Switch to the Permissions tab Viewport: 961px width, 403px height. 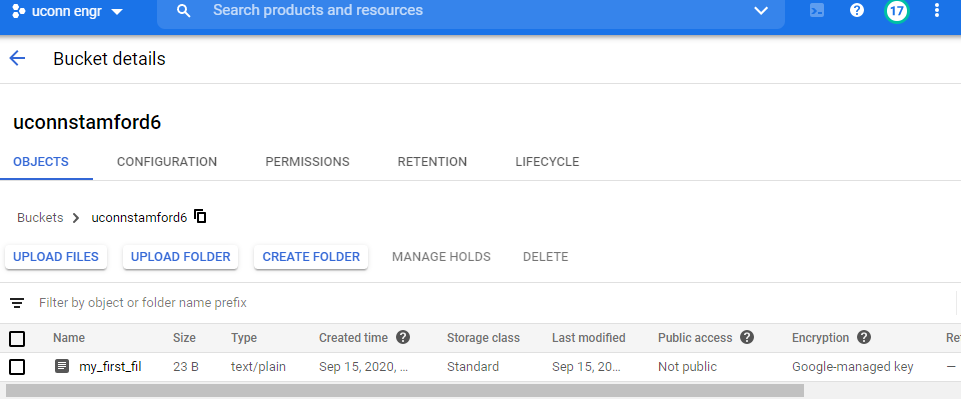[x=307, y=162]
